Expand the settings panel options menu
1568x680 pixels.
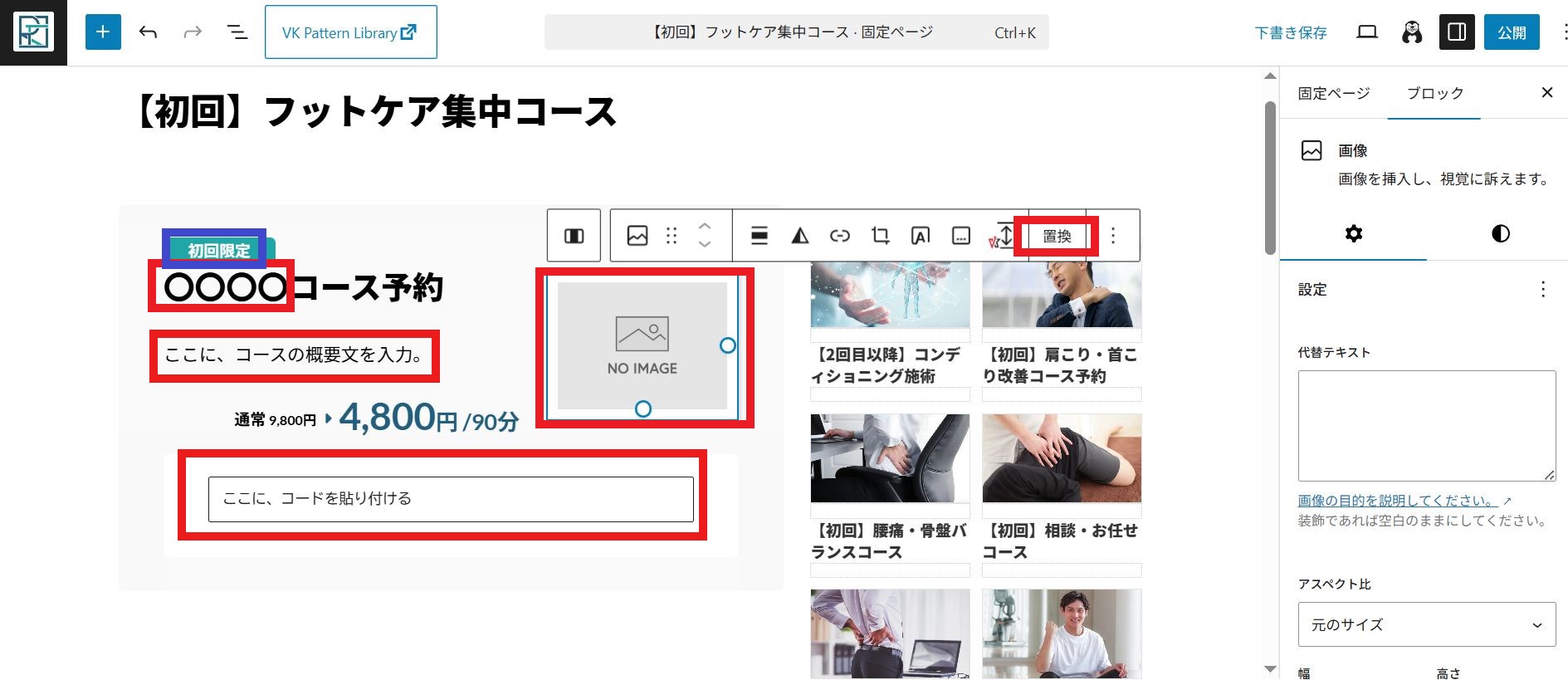coord(1542,289)
